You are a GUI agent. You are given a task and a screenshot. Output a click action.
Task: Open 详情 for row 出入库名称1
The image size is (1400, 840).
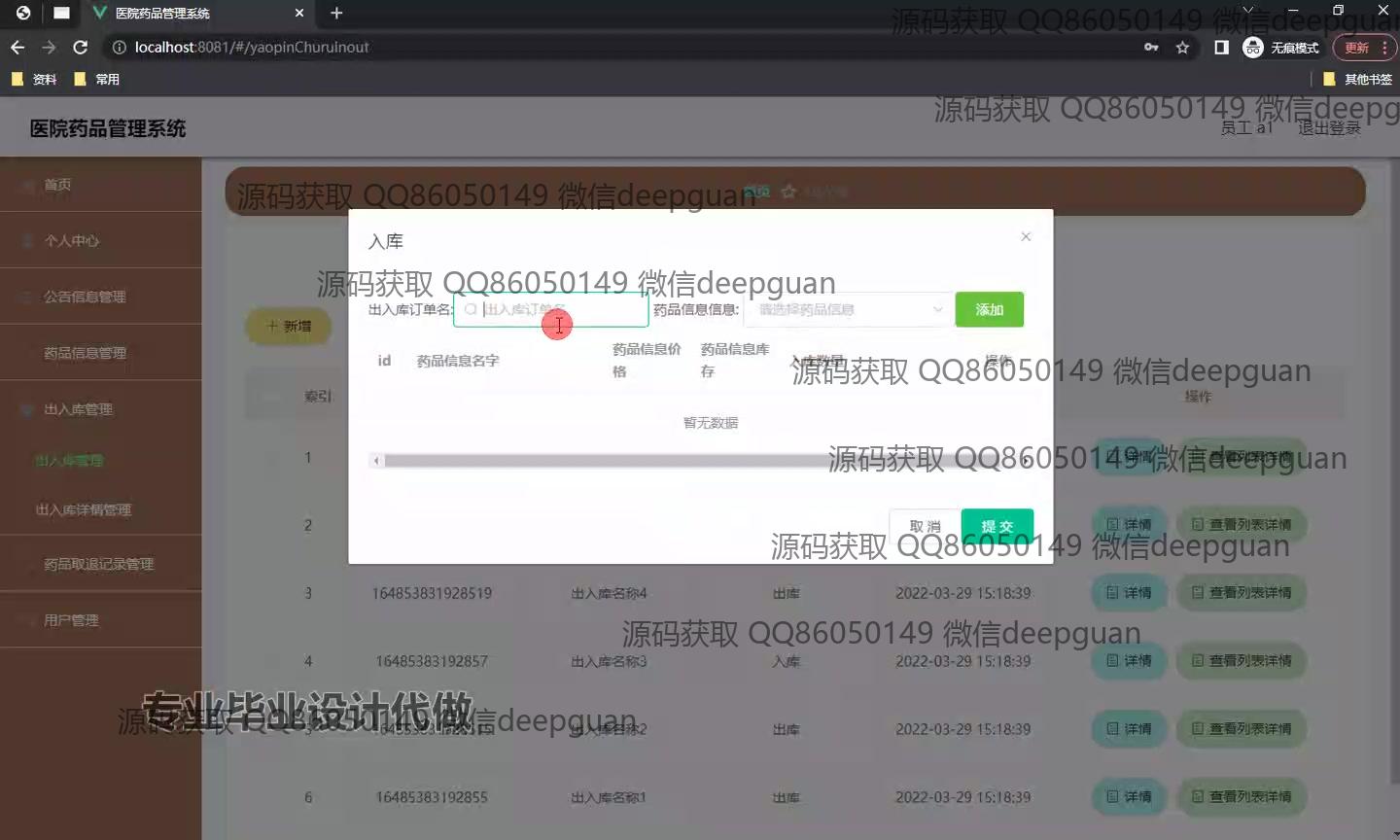click(x=1129, y=796)
